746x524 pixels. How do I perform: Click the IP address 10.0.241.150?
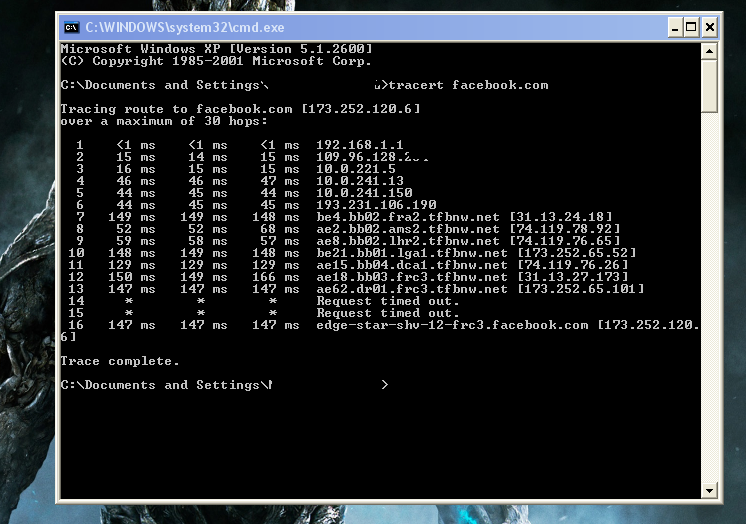coord(364,193)
